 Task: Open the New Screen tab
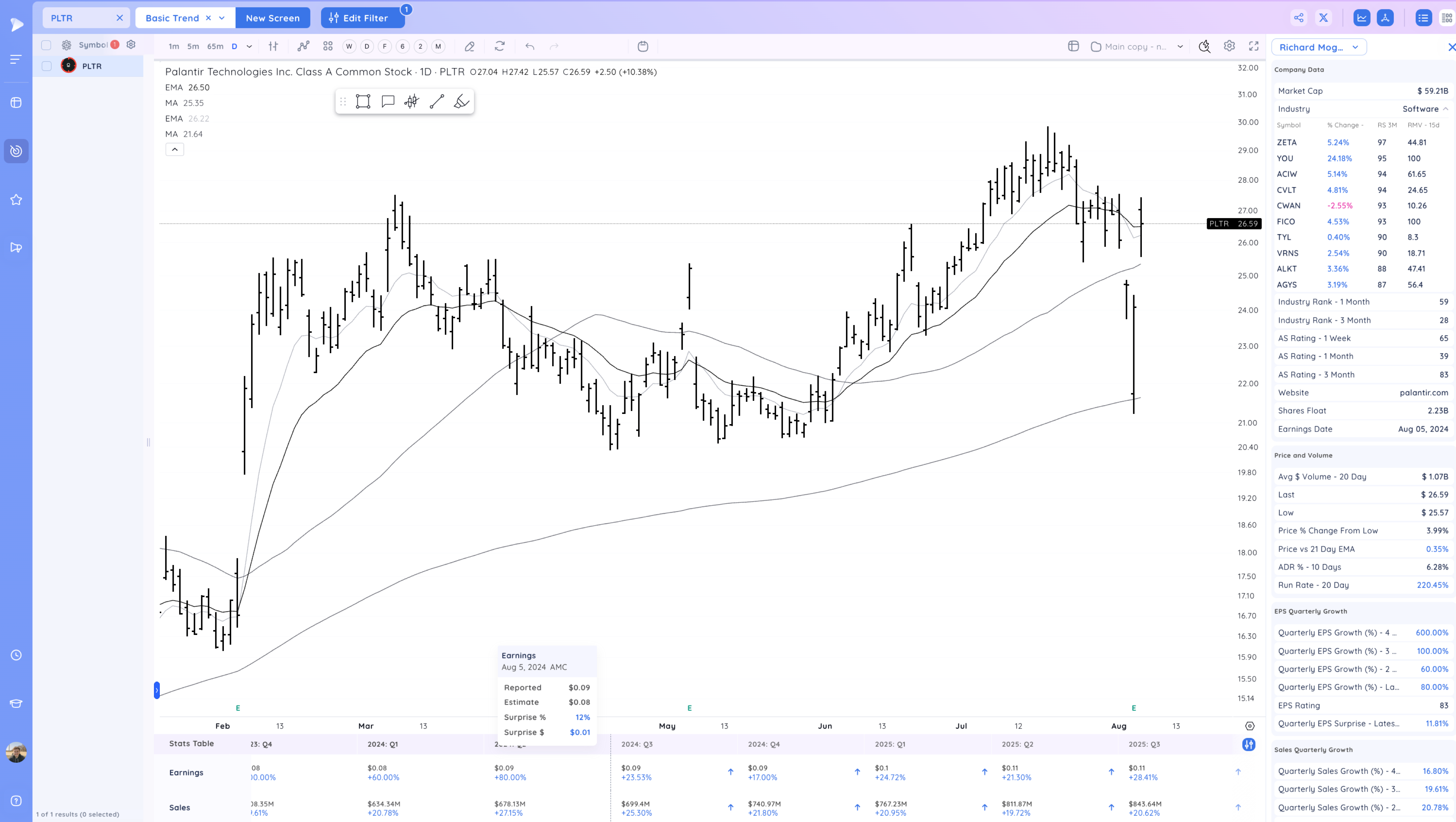272,18
